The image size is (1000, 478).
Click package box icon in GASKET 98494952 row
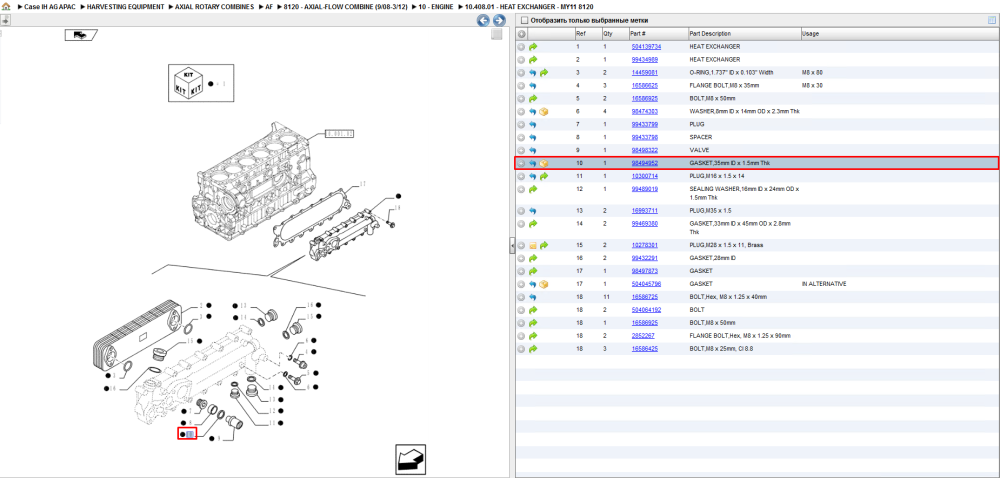[x=544, y=163]
